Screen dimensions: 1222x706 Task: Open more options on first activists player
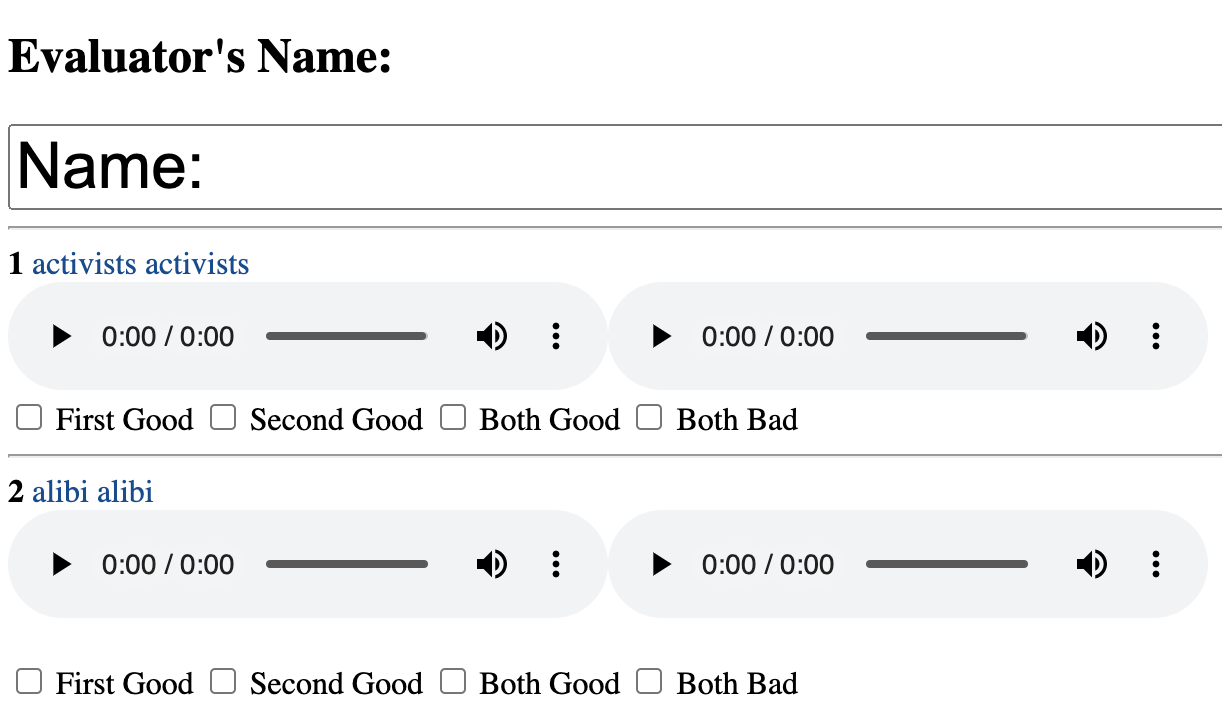point(556,337)
